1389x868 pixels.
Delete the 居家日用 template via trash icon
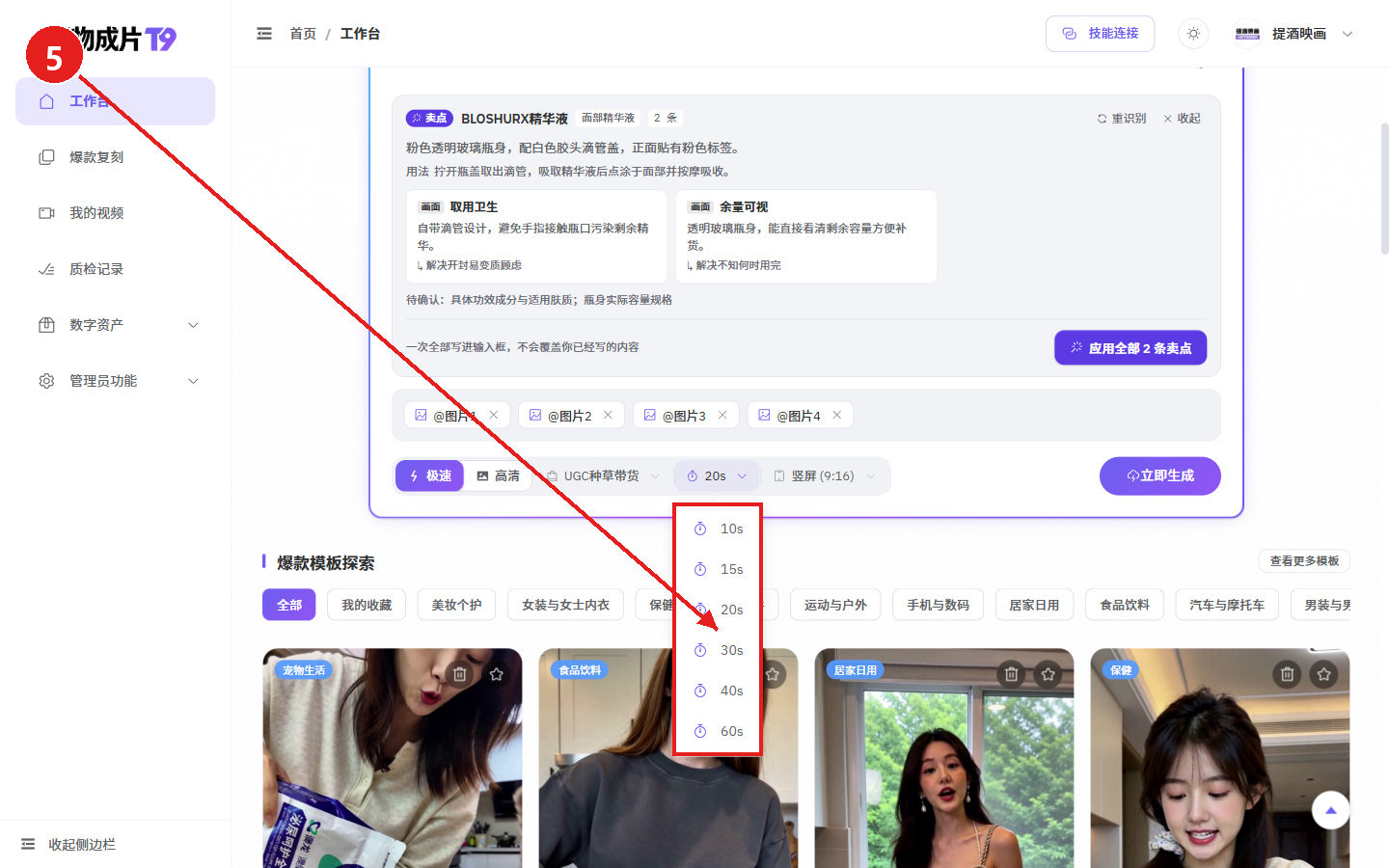pyautogui.click(x=1012, y=675)
